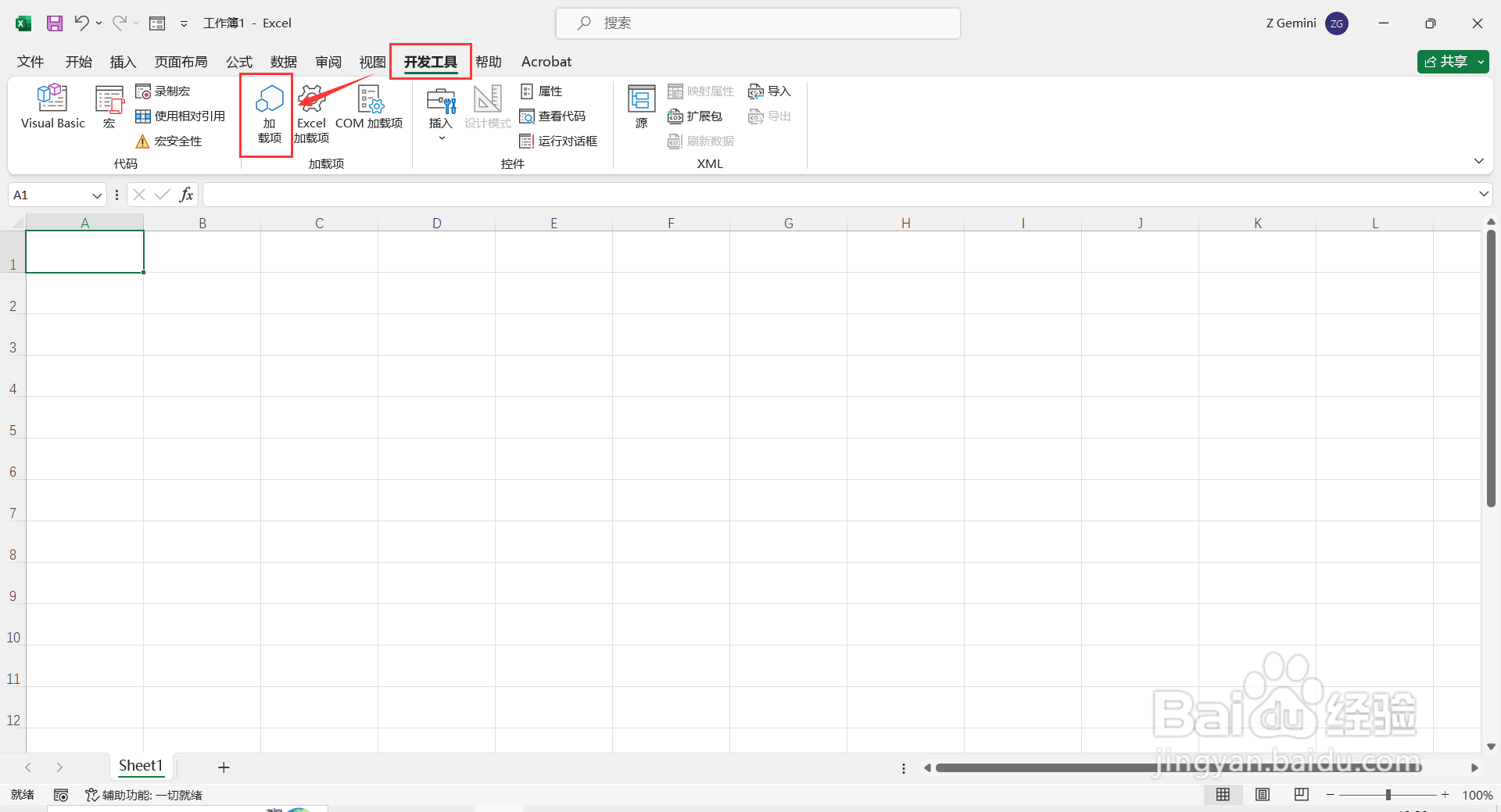This screenshot has width=1501, height=812.
Task: Open the Acrobat tab
Action: point(546,62)
